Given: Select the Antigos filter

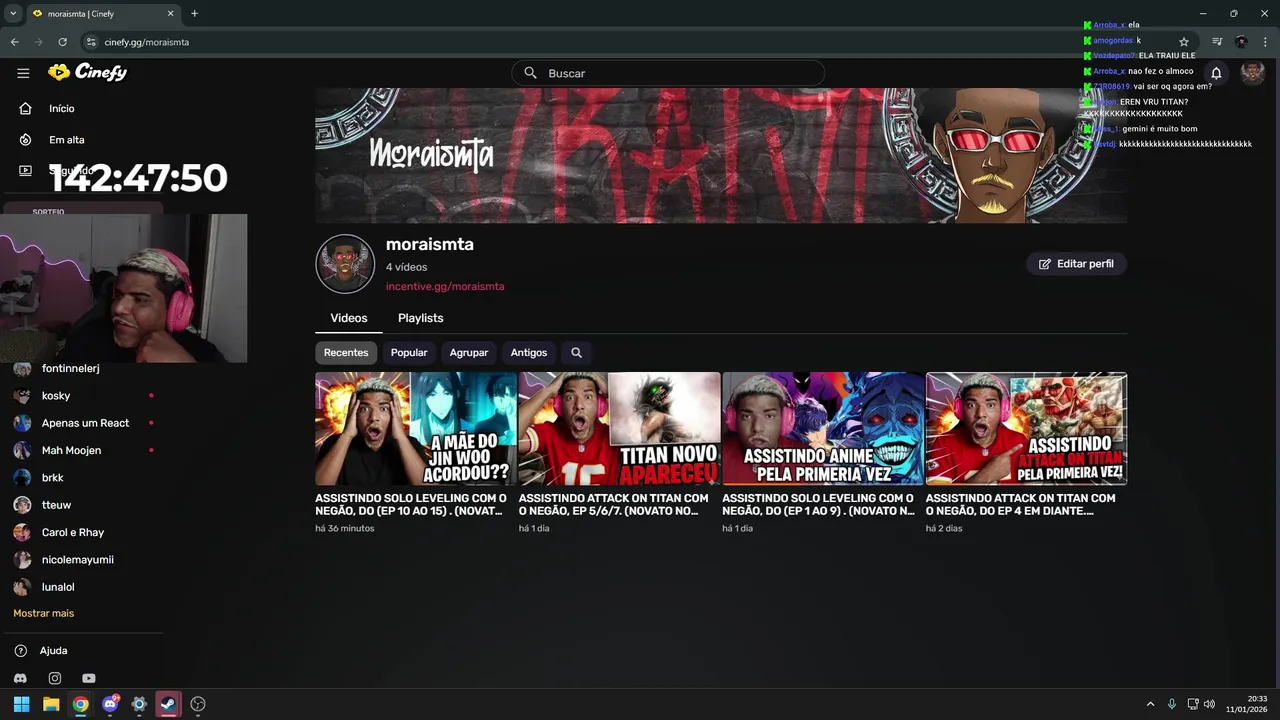Looking at the screenshot, I should (529, 352).
